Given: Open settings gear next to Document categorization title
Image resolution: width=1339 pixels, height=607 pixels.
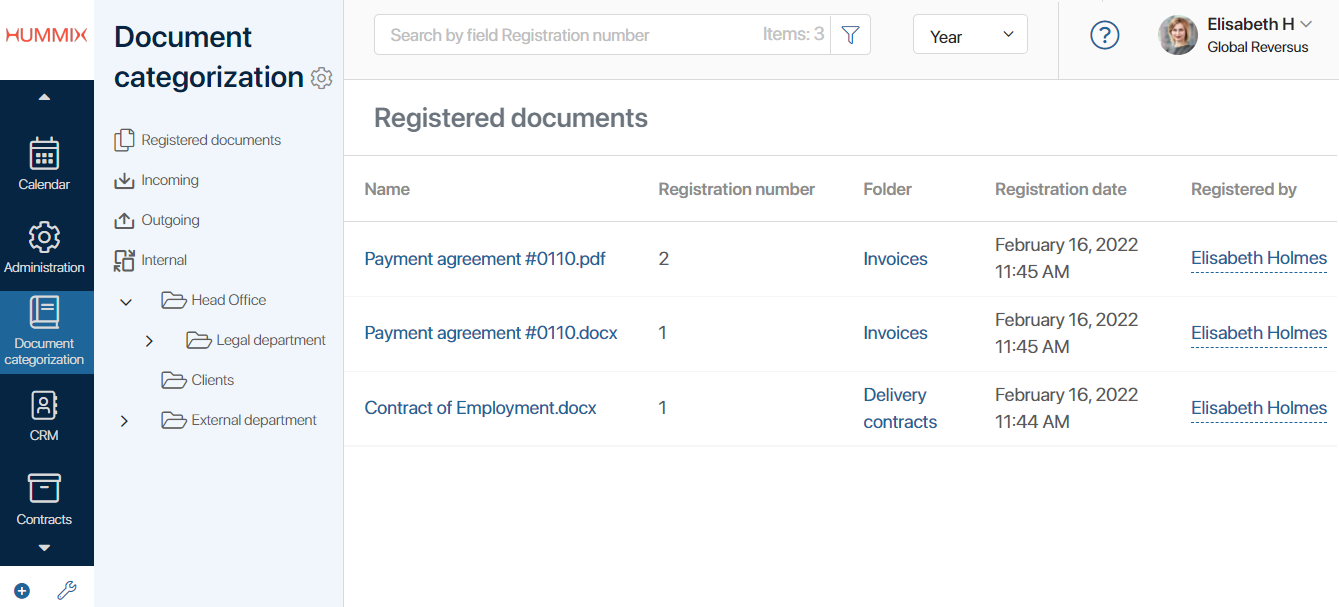Looking at the screenshot, I should click(x=321, y=78).
